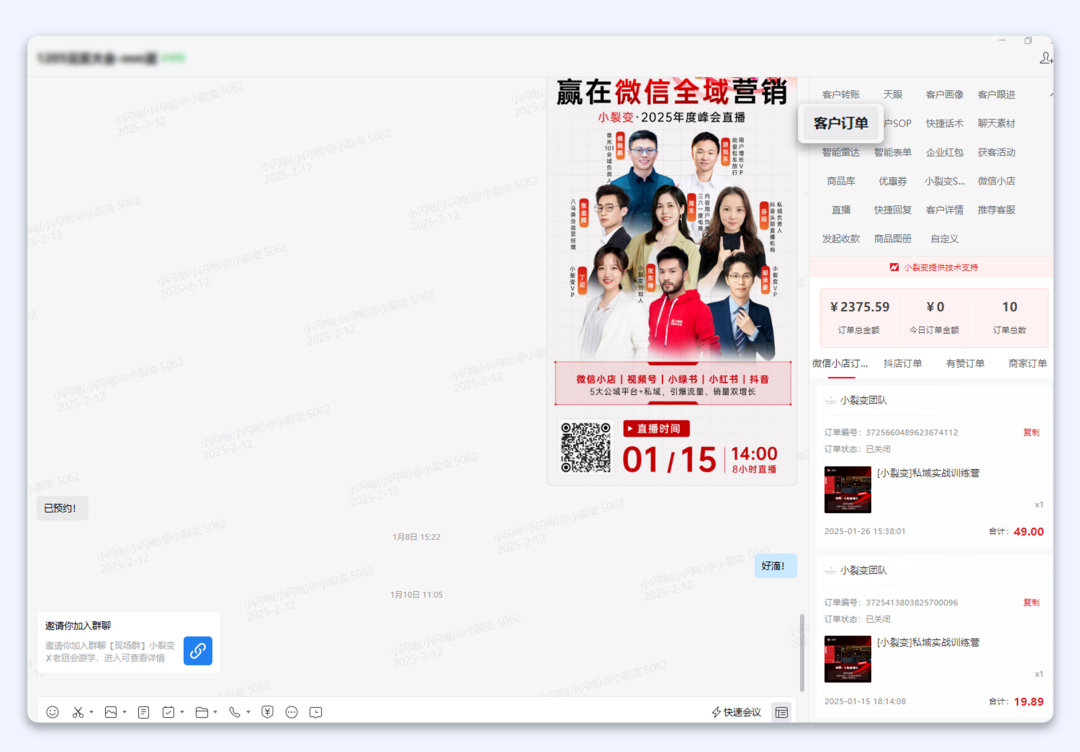Viewport: 1080px width, 752px height.
Task: Click the chat area vertical scrollbar
Action: pyautogui.click(x=801, y=652)
